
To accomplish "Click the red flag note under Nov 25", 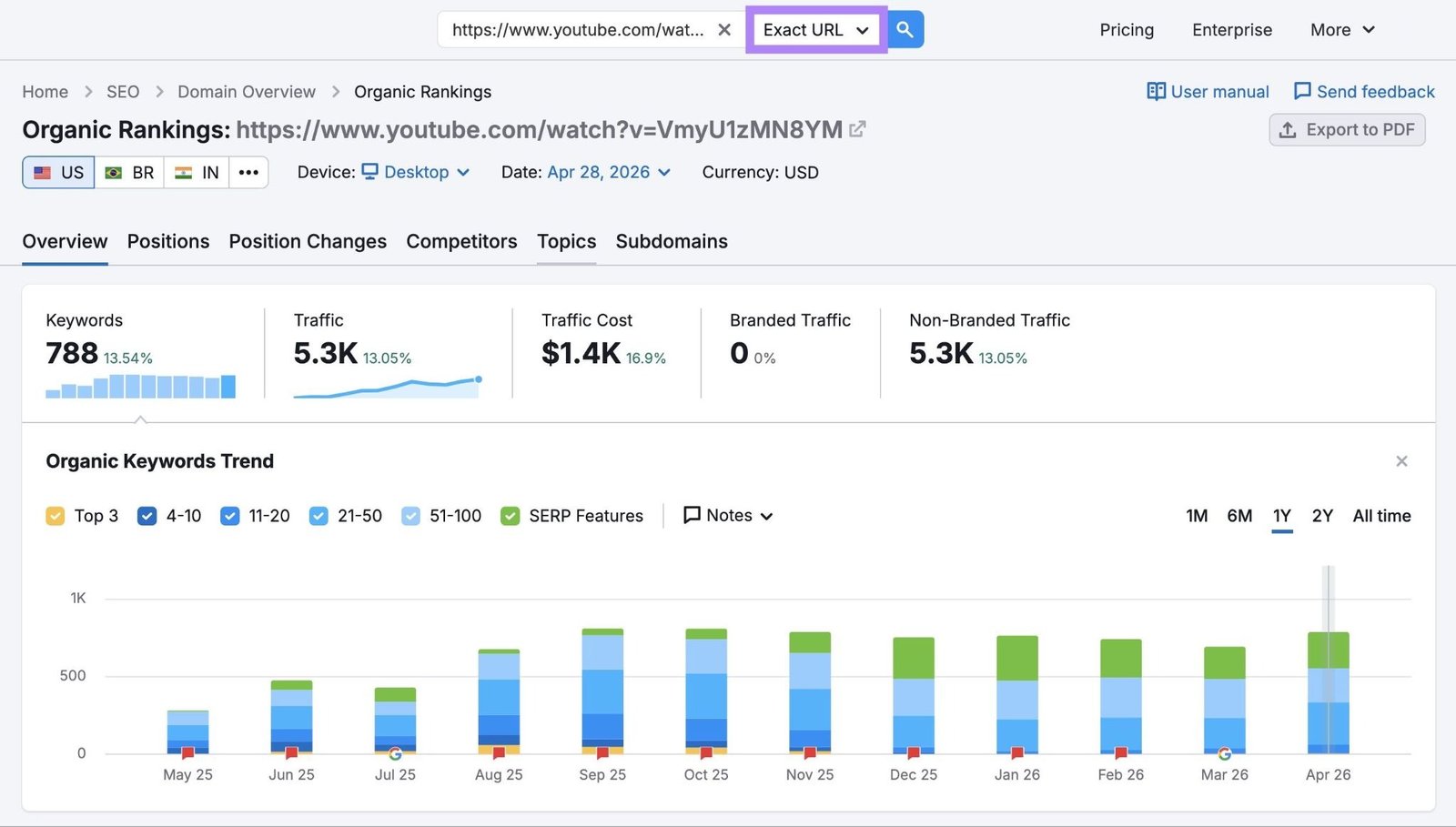I will pyautogui.click(x=810, y=753).
